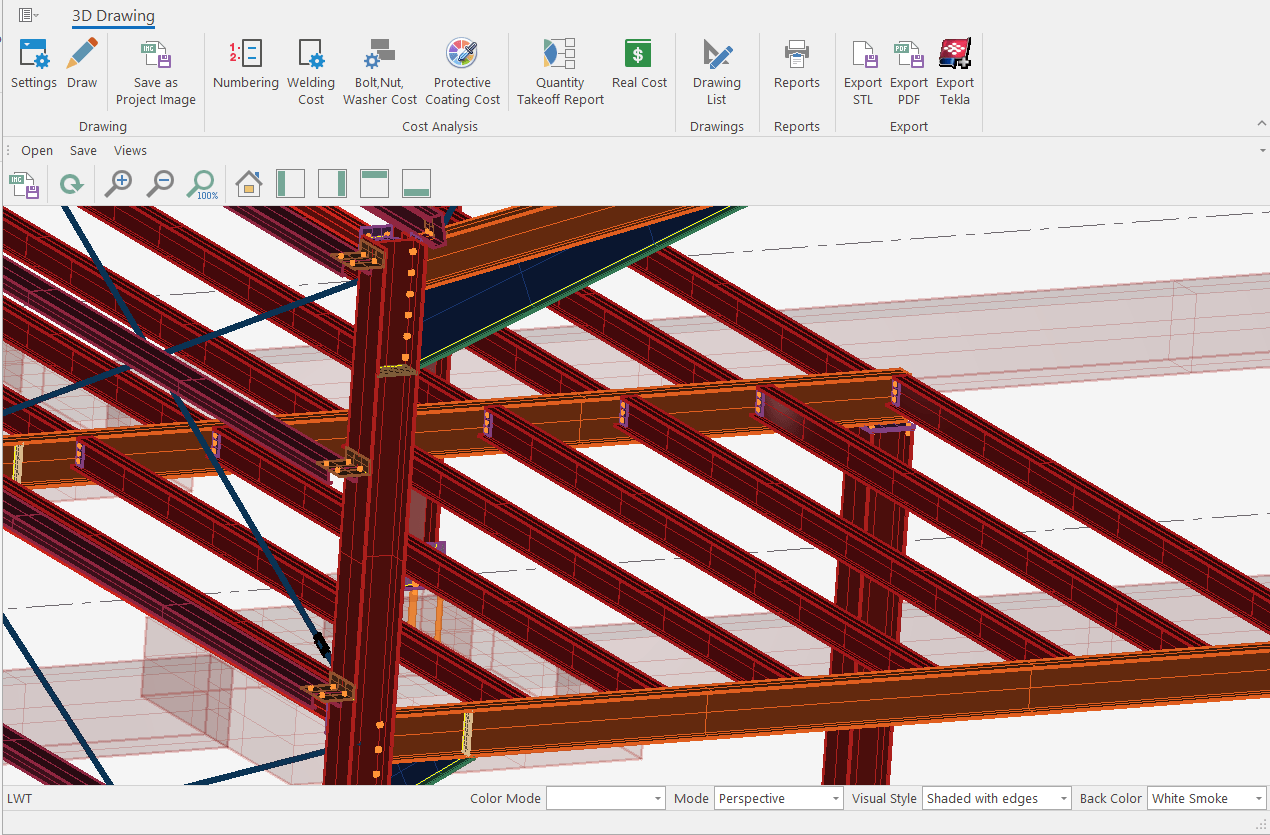
Task: Switch to the top view icon
Action: pyautogui.click(x=374, y=184)
